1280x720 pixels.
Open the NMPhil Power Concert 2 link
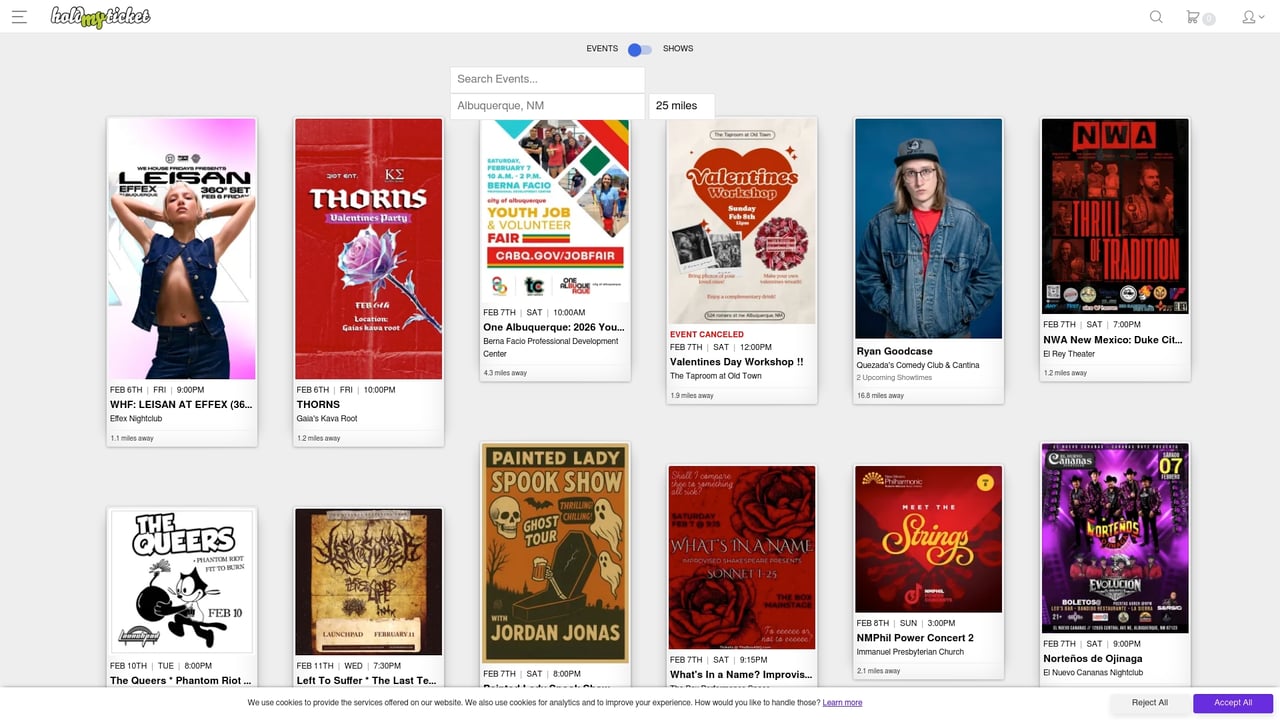[x=915, y=638]
